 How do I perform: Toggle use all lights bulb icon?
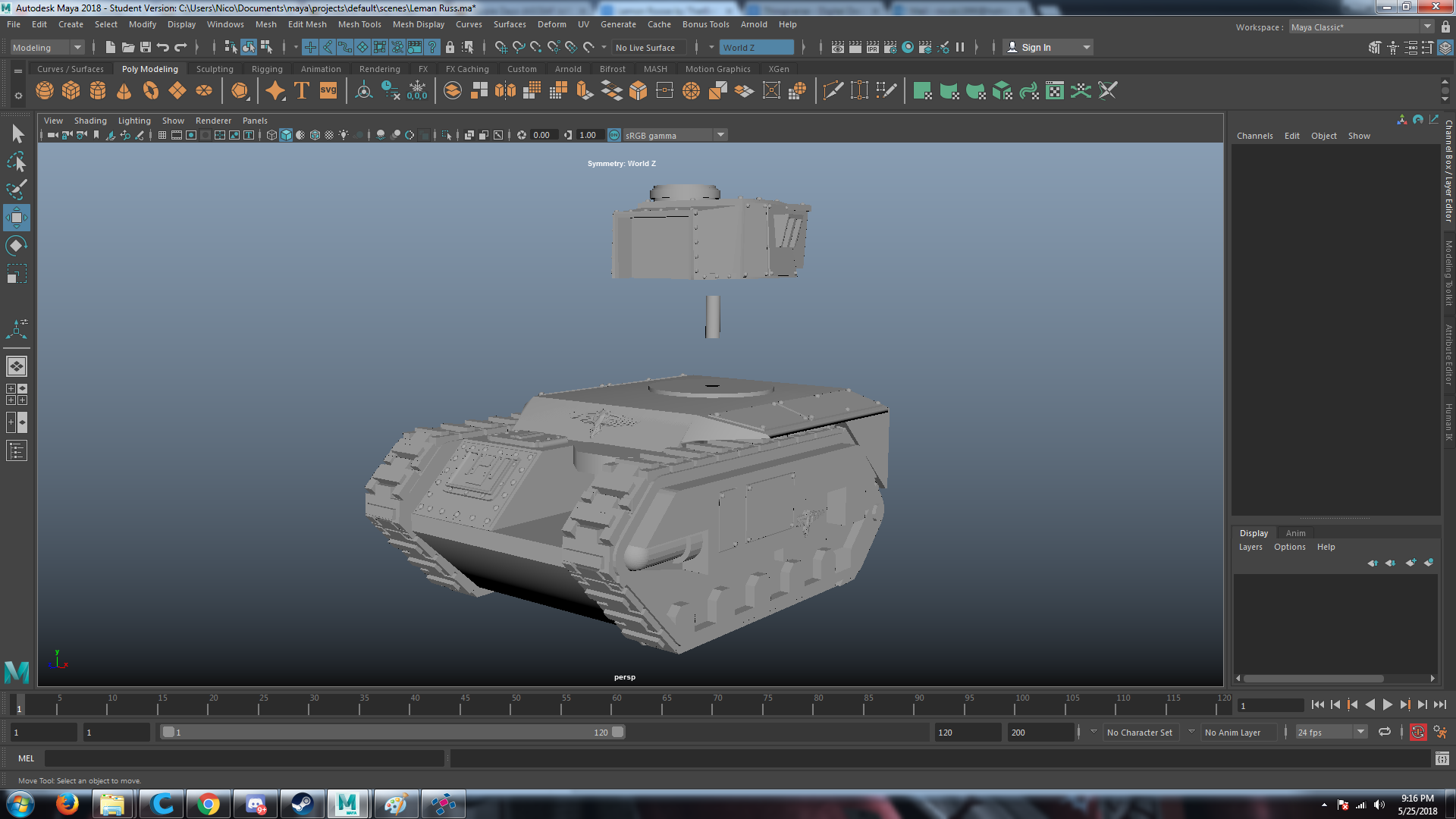point(344,135)
